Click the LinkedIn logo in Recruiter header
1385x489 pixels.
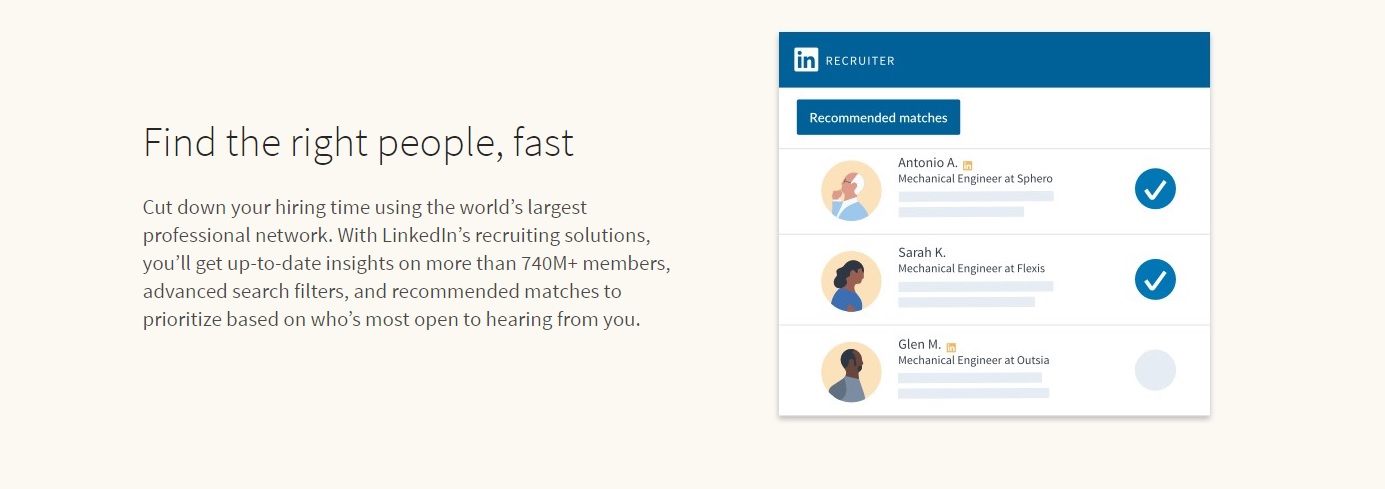[x=806, y=60]
